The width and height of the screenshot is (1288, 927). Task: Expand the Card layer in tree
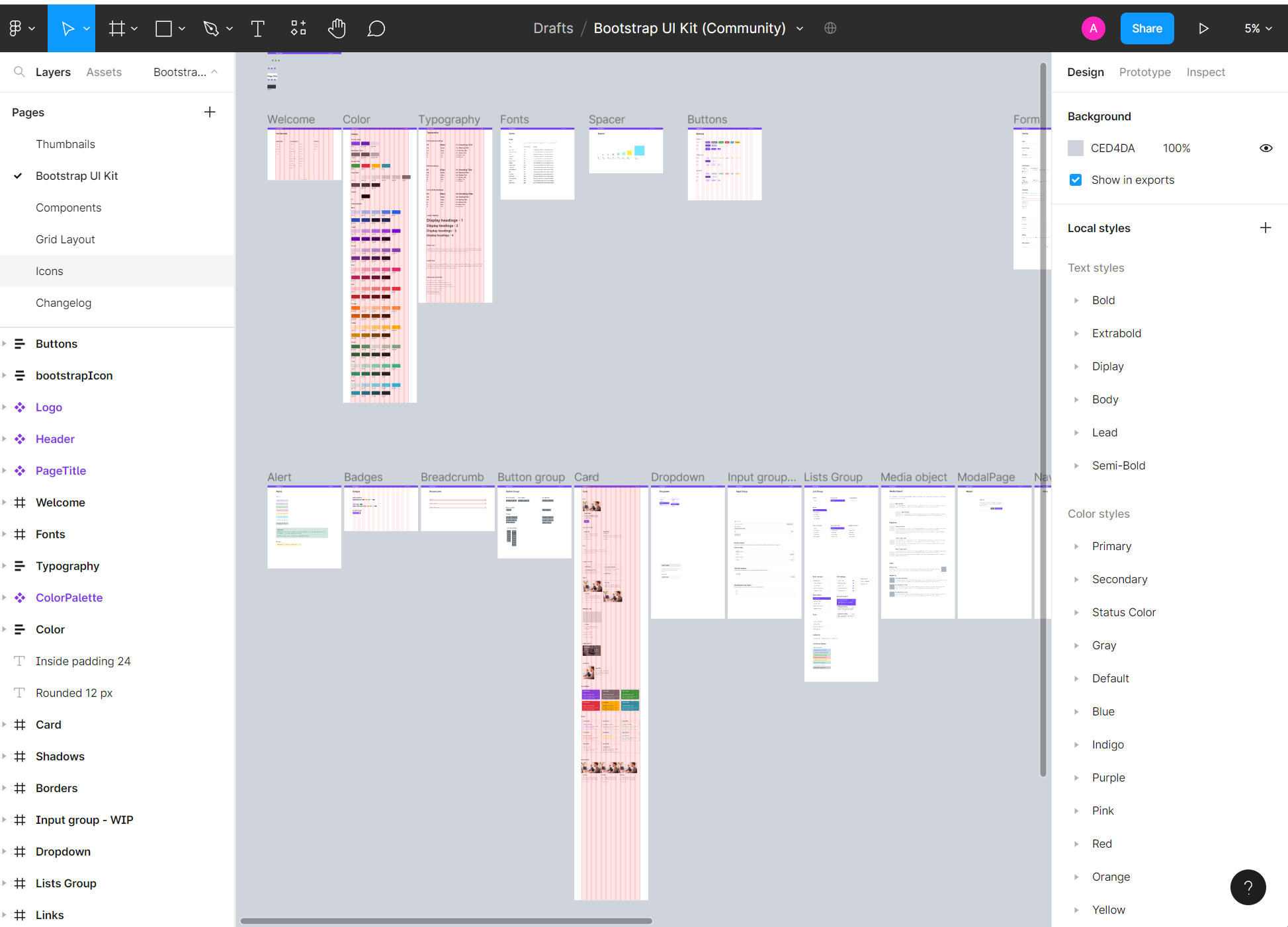tap(5, 725)
